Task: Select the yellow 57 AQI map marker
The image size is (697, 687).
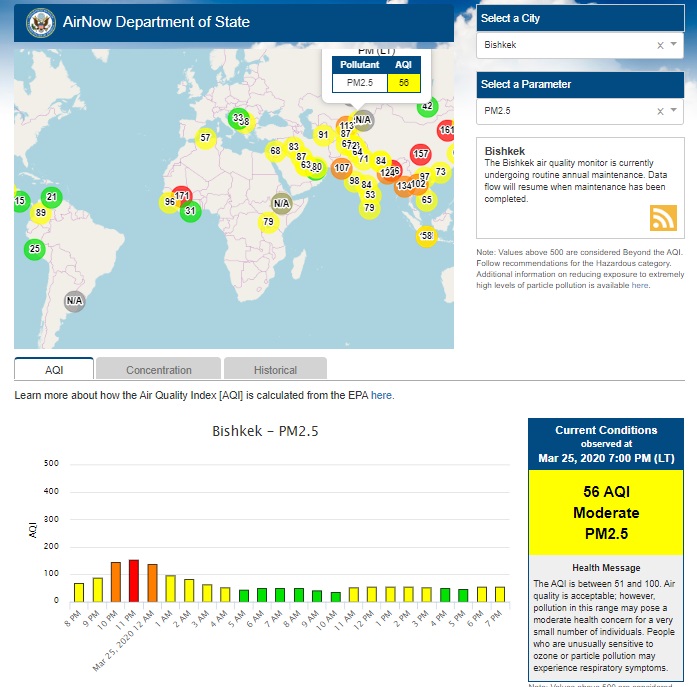Action: pyautogui.click(x=205, y=138)
